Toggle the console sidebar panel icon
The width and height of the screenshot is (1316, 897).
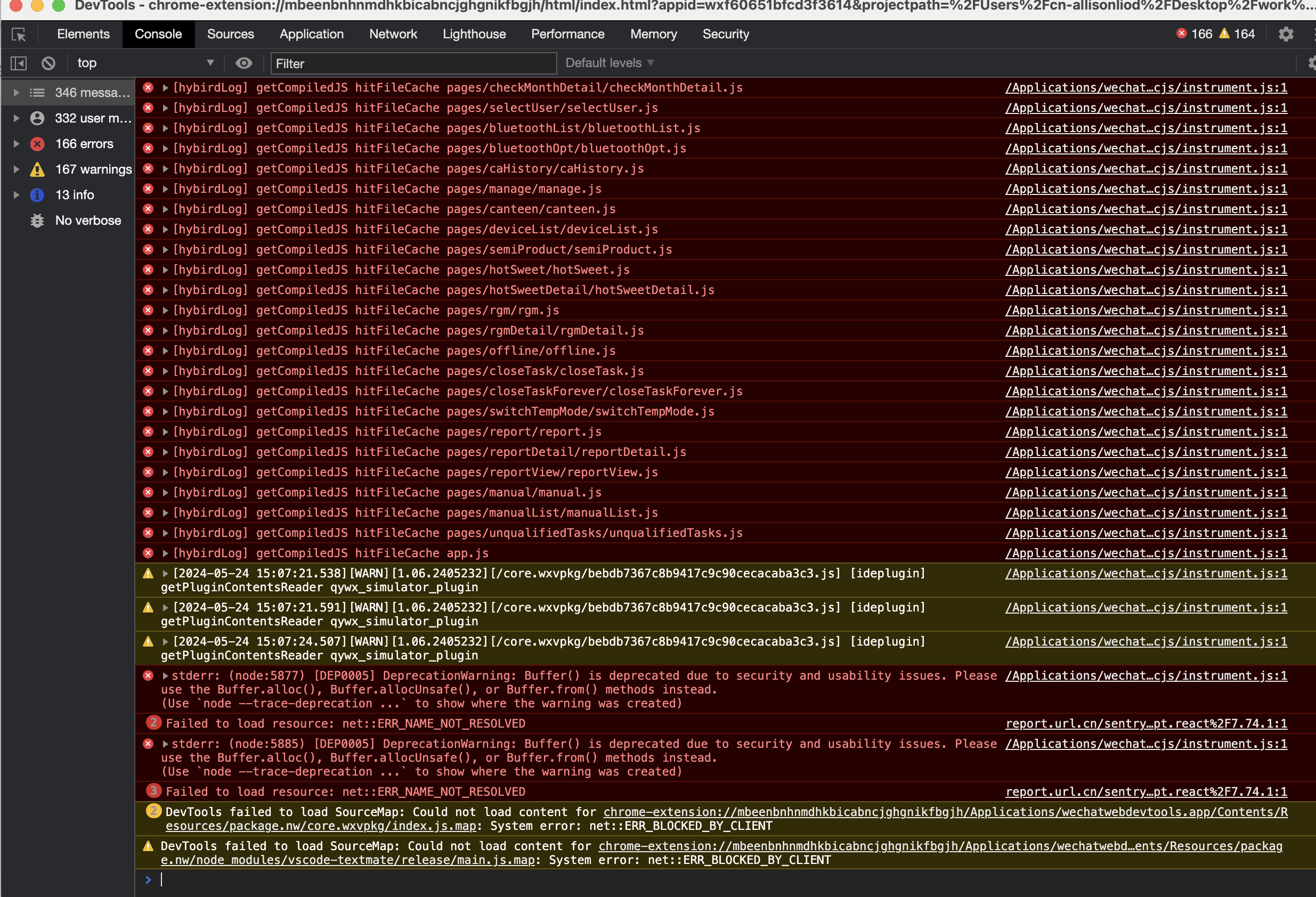[19, 63]
